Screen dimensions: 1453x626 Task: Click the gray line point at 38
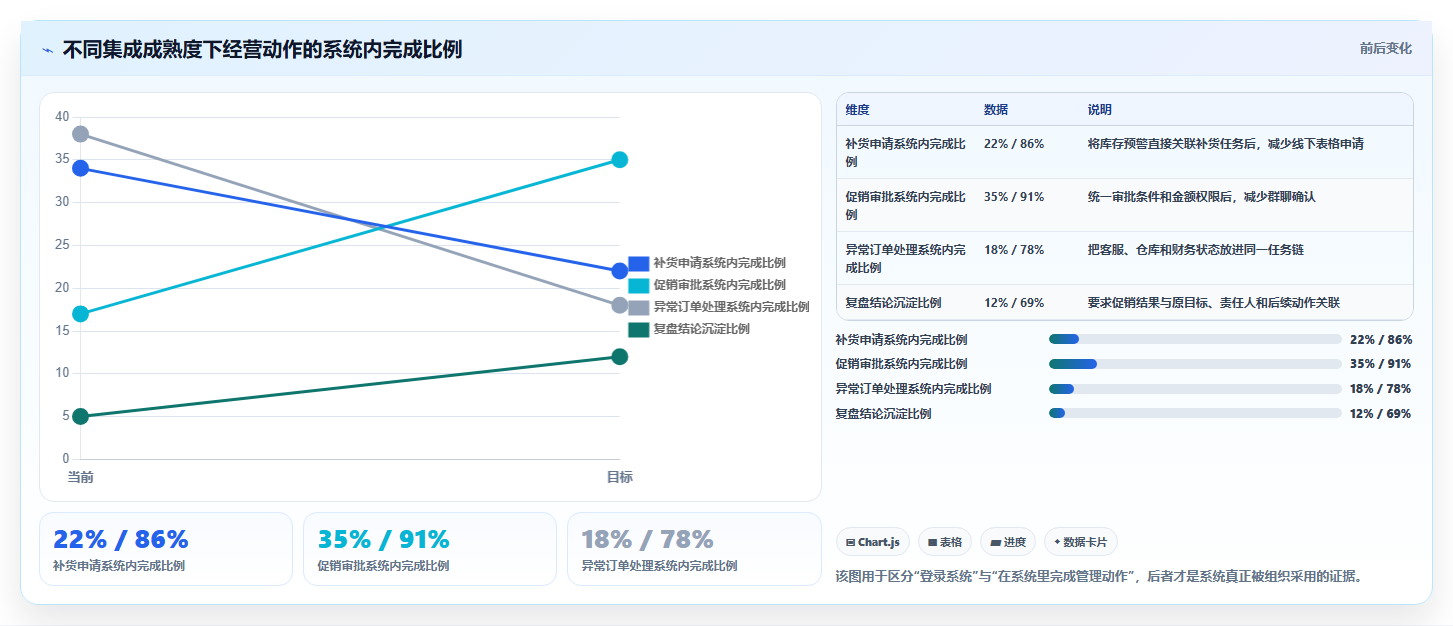click(81, 134)
